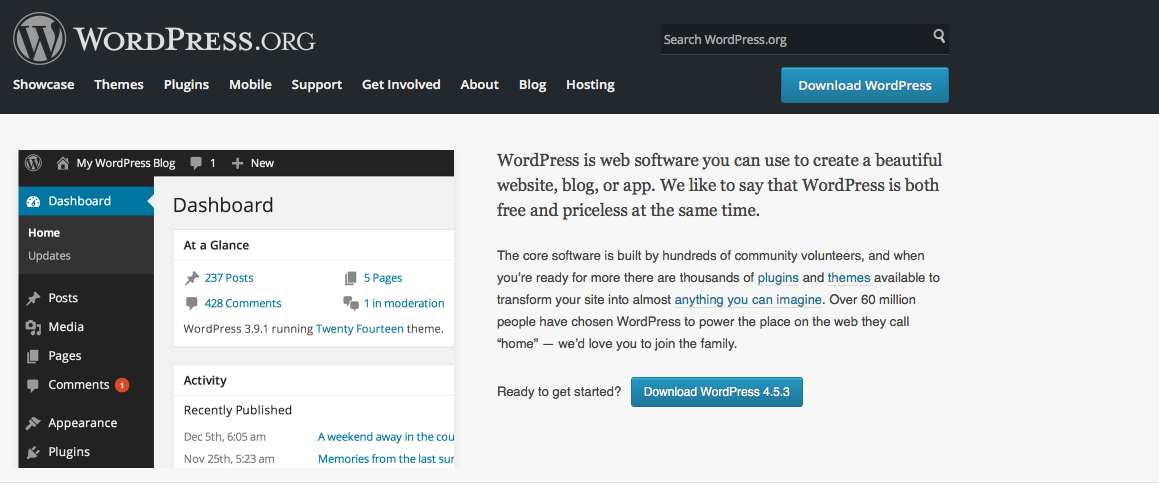Open the 1 in moderation link

pos(404,303)
